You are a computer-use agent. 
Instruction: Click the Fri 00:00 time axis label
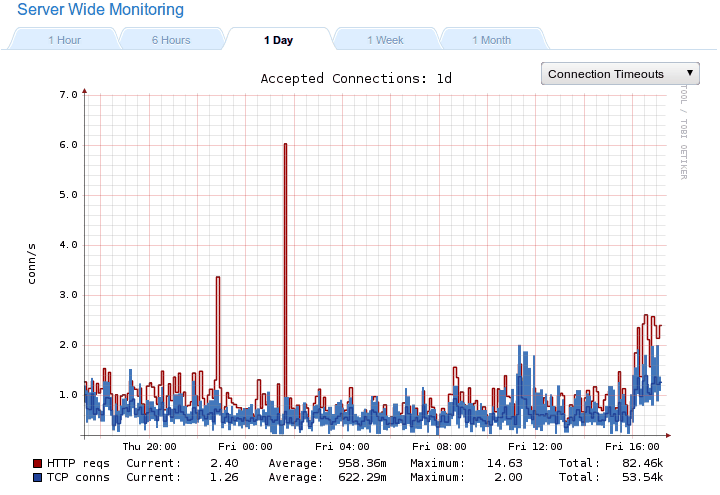coord(245,447)
